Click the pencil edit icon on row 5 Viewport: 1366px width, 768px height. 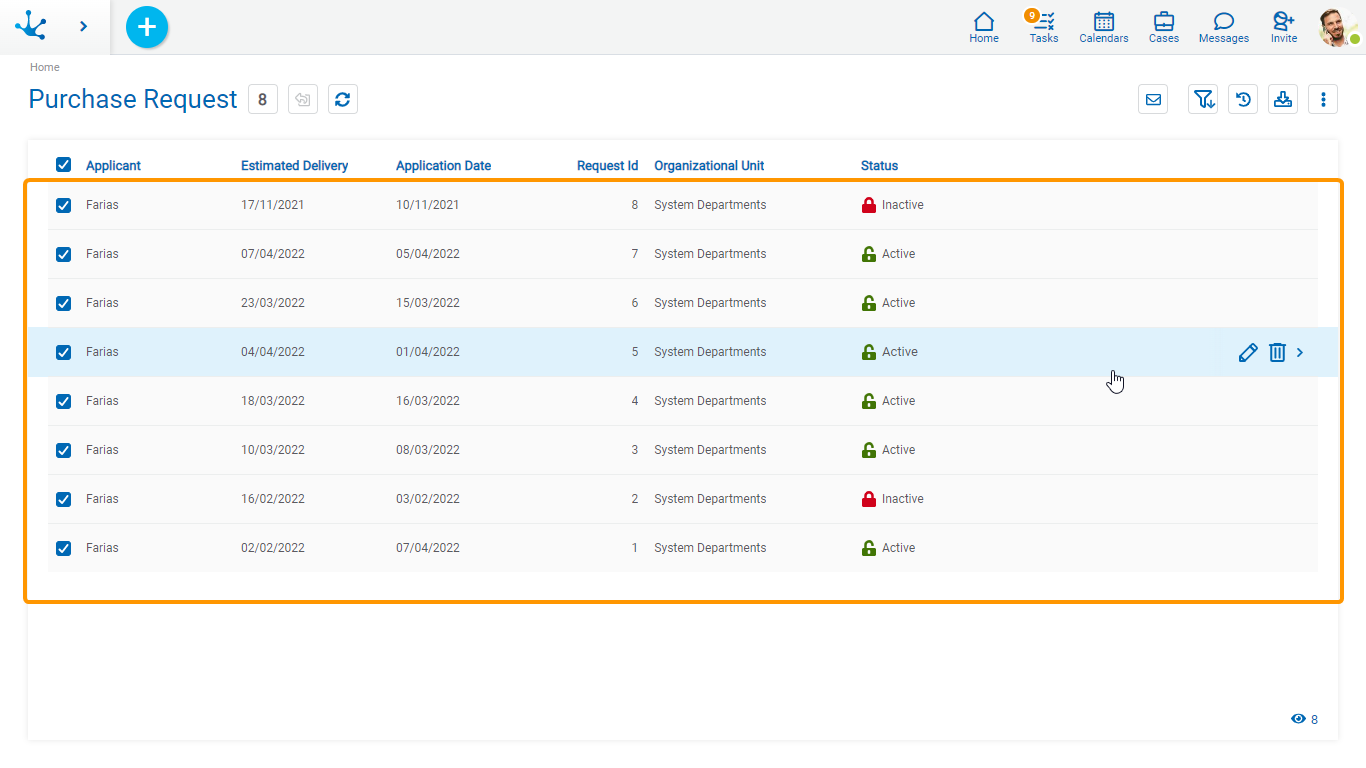(1248, 352)
